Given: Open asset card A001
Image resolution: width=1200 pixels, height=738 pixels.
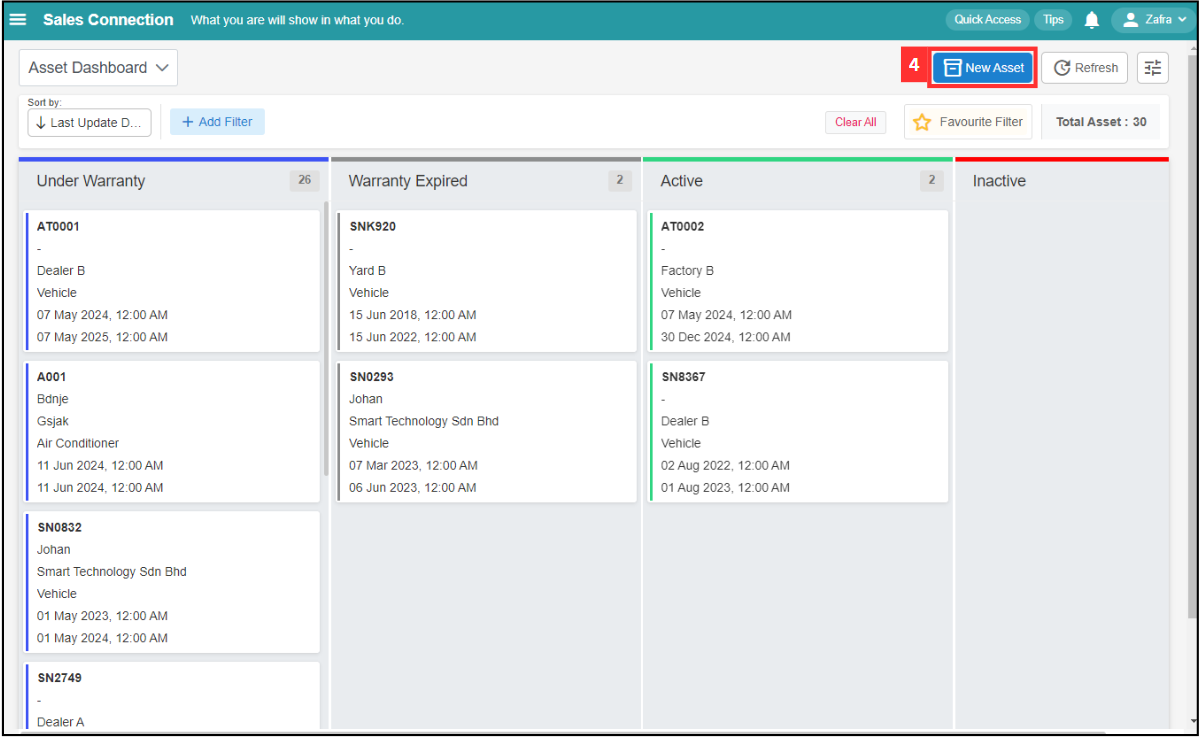Looking at the screenshot, I should click(172, 432).
